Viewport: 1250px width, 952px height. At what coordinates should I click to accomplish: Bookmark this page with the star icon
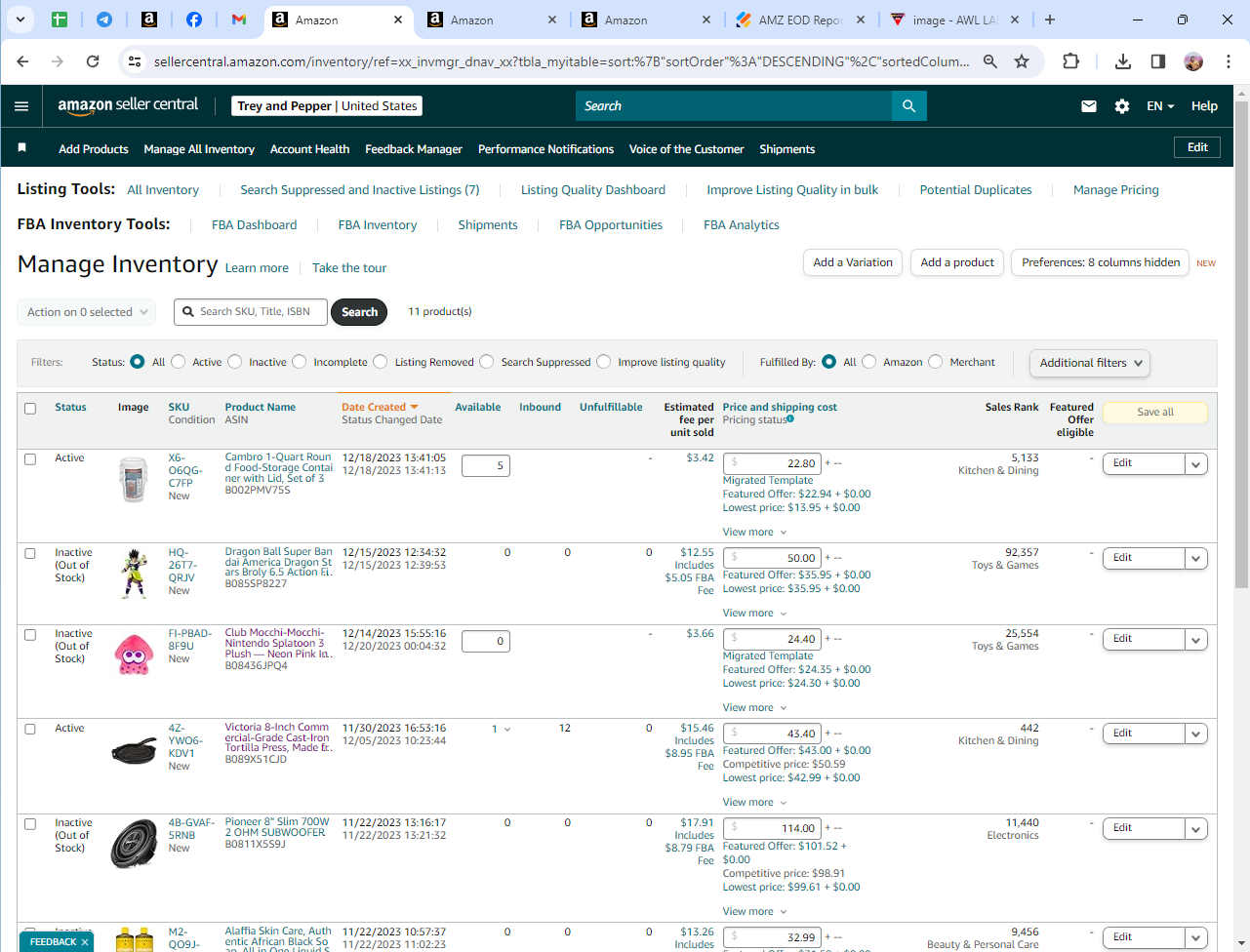(x=1022, y=61)
